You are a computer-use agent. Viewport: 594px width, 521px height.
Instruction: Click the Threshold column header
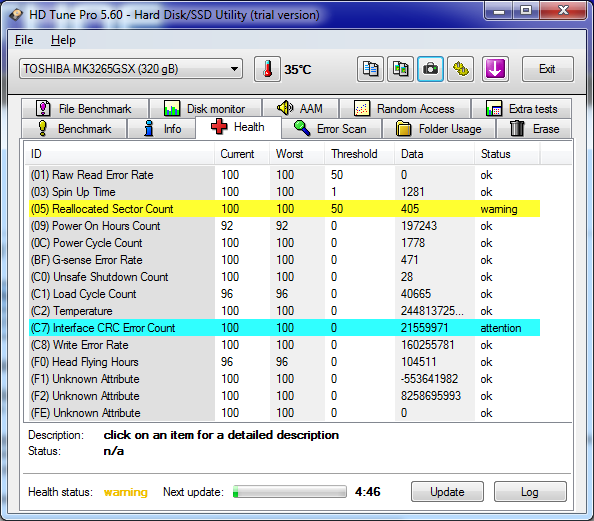359,154
